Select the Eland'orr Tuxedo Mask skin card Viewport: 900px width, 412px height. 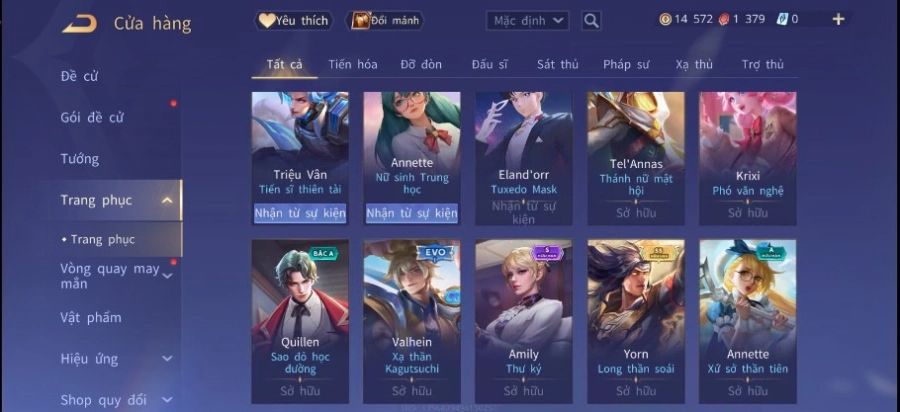click(x=524, y=158)
